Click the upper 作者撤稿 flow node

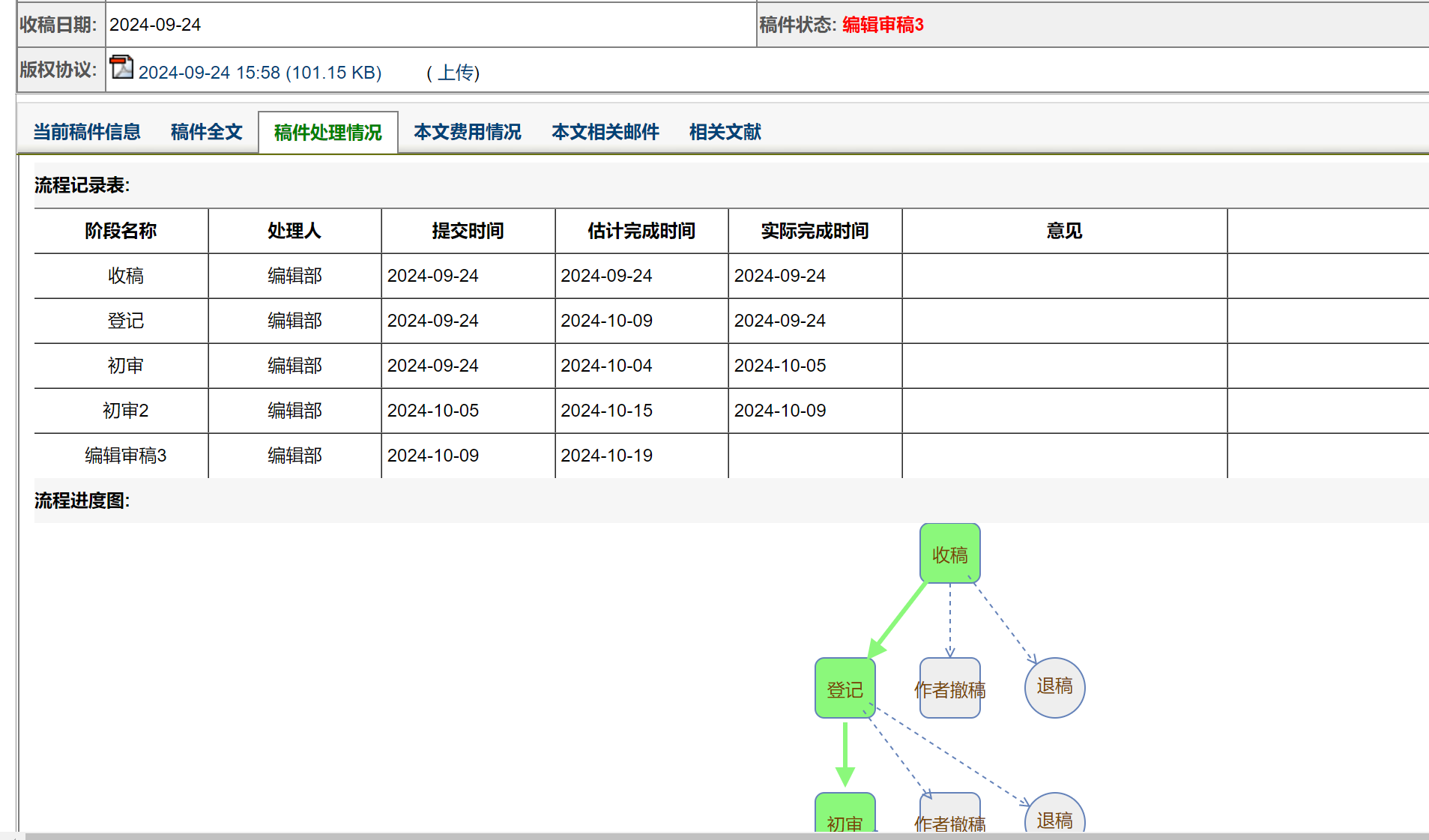[949, 689]
